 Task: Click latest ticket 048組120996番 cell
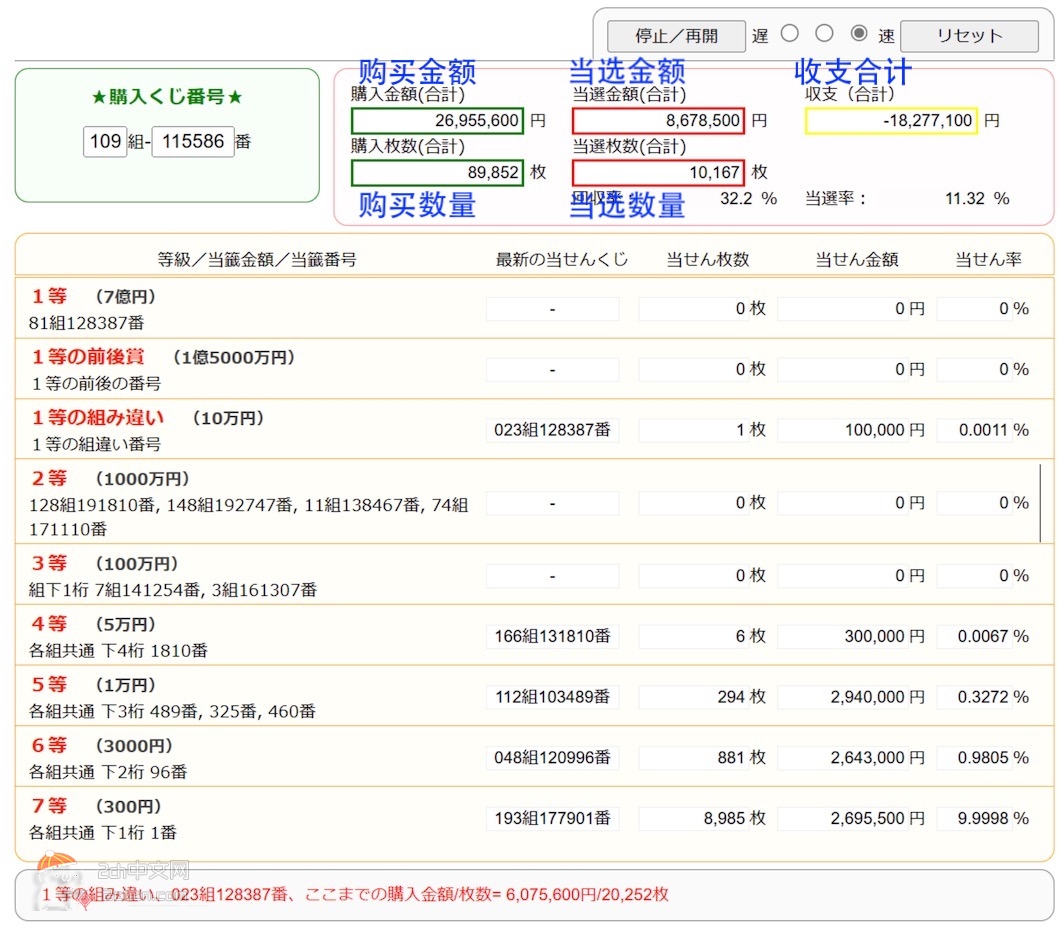[553, 757]
